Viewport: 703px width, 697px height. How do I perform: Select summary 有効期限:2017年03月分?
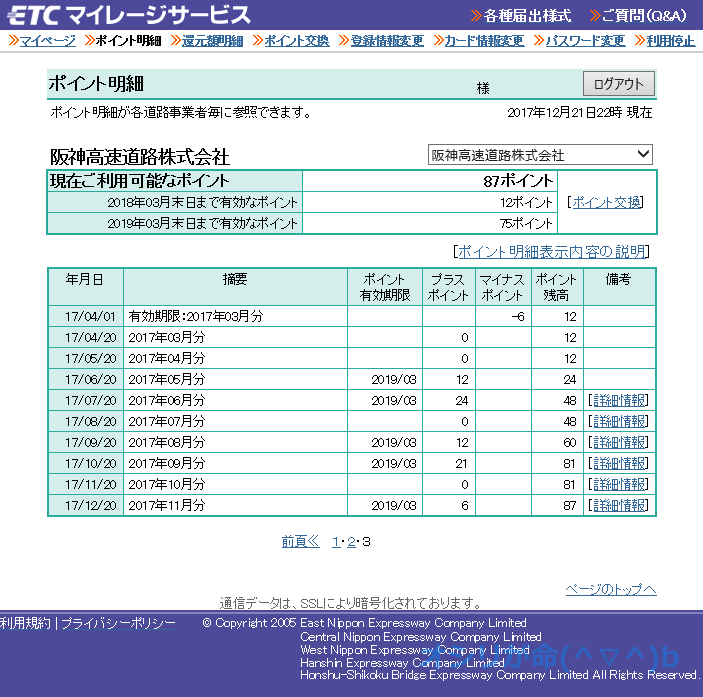click(196, 316)
